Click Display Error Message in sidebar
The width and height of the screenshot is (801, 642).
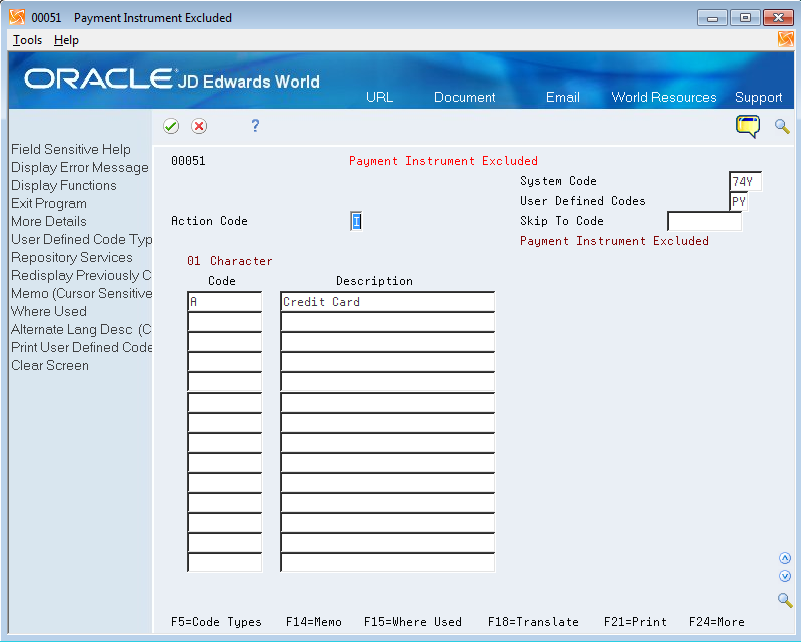[x=80, y=168]
